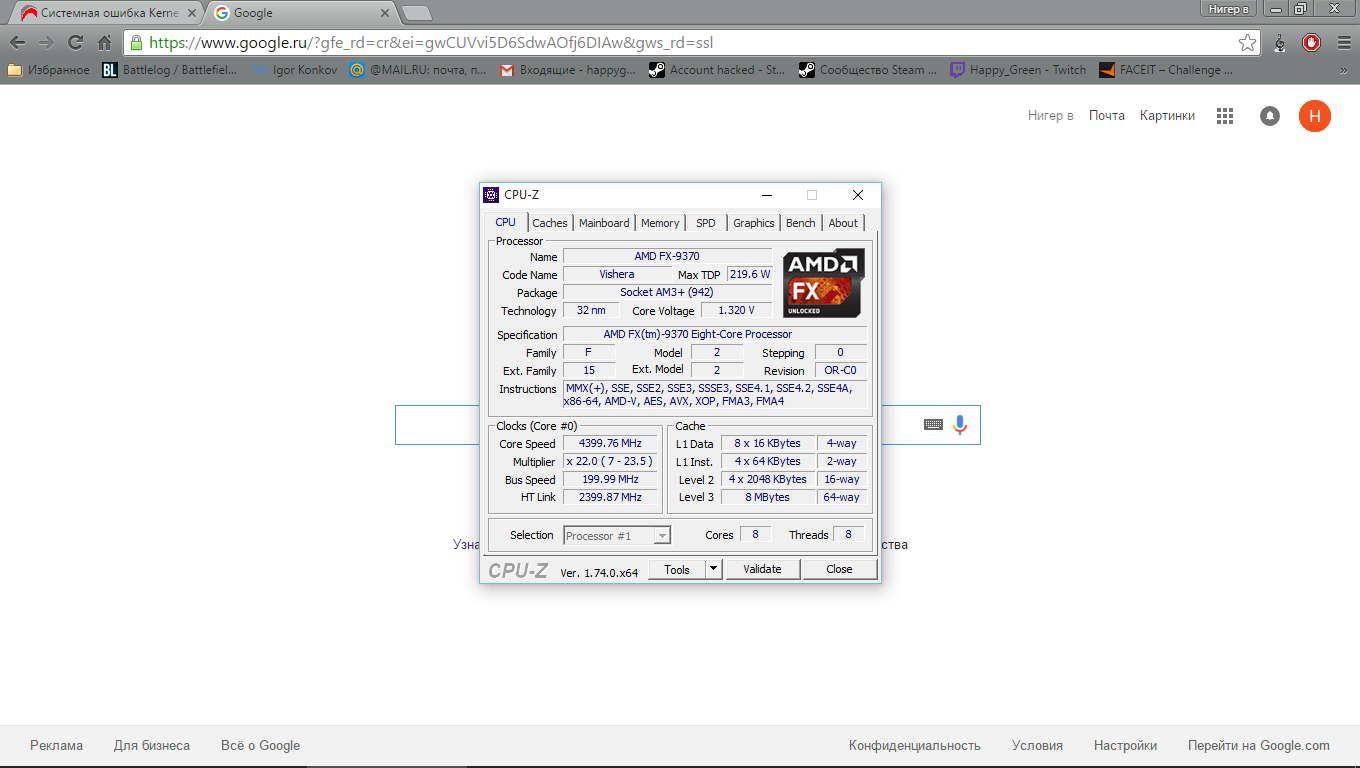The width and height of the screenshot is (1360, 768).
Task: Open the Избранное bookmarks folder
Action: (48, 70)
